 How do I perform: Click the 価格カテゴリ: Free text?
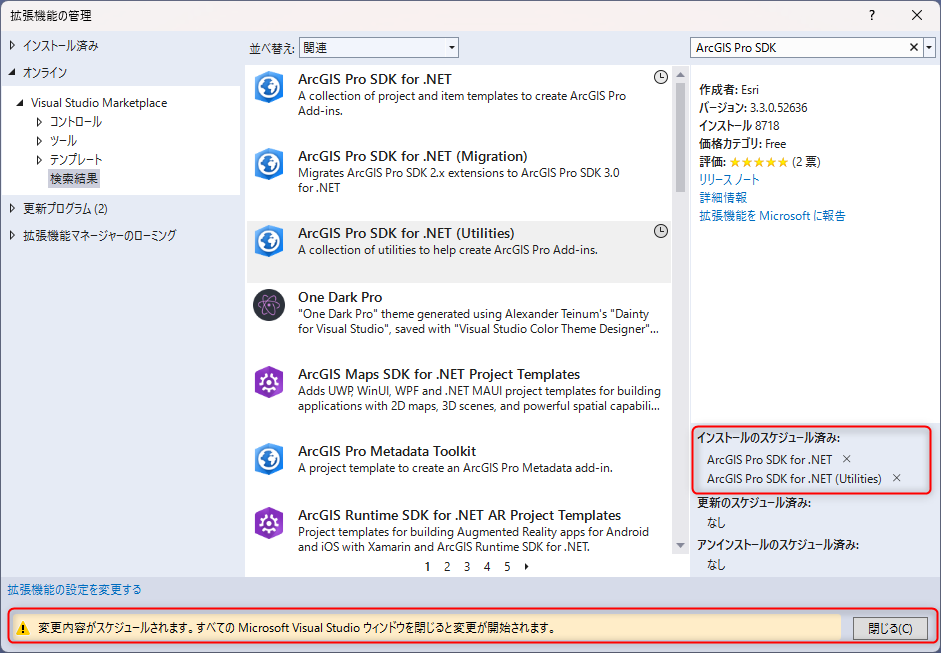point(742,143)
